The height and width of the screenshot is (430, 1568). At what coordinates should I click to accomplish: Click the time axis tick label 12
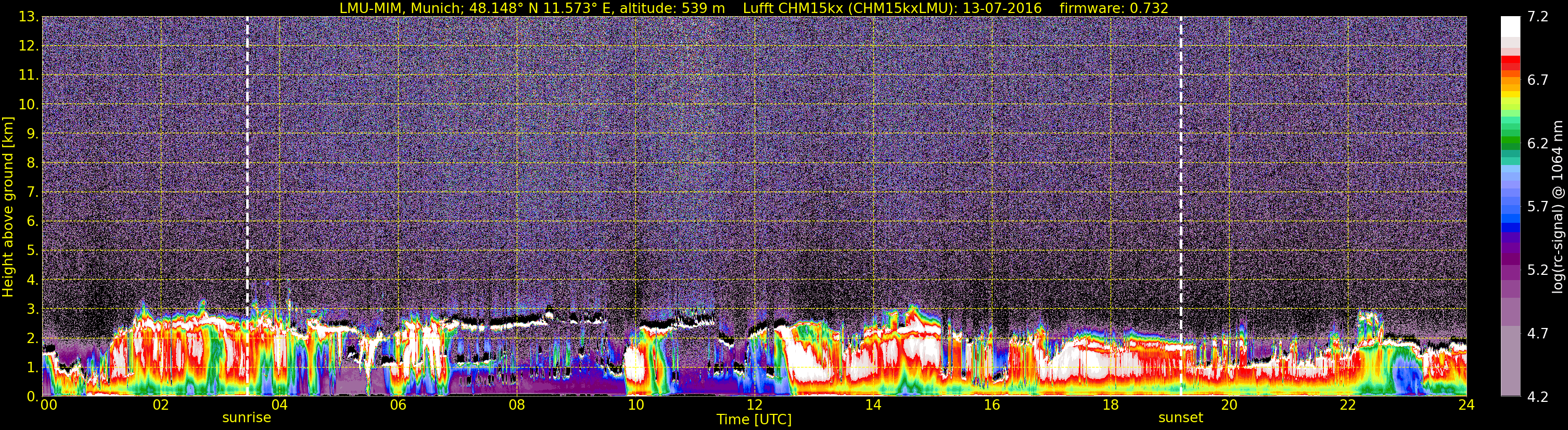tap(754, 406)
